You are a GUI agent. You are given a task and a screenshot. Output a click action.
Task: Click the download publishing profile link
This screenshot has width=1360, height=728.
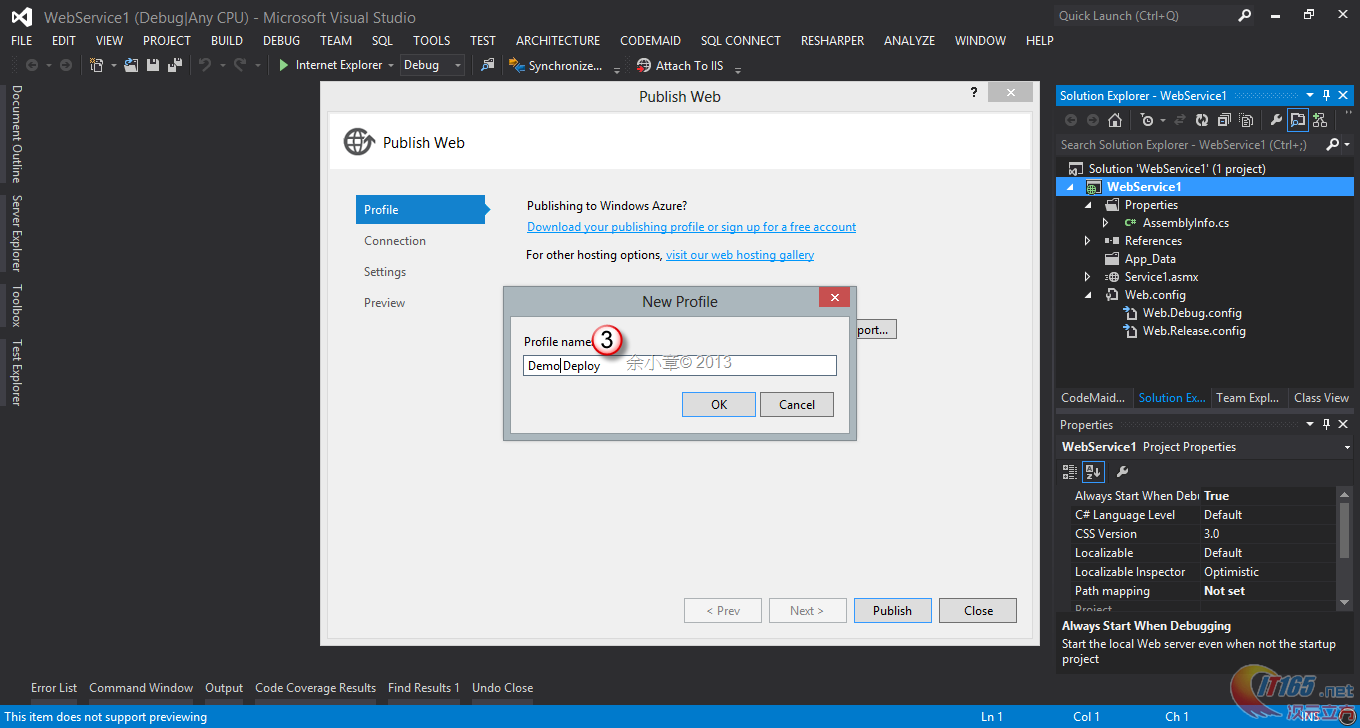click(x=691, y=227)
